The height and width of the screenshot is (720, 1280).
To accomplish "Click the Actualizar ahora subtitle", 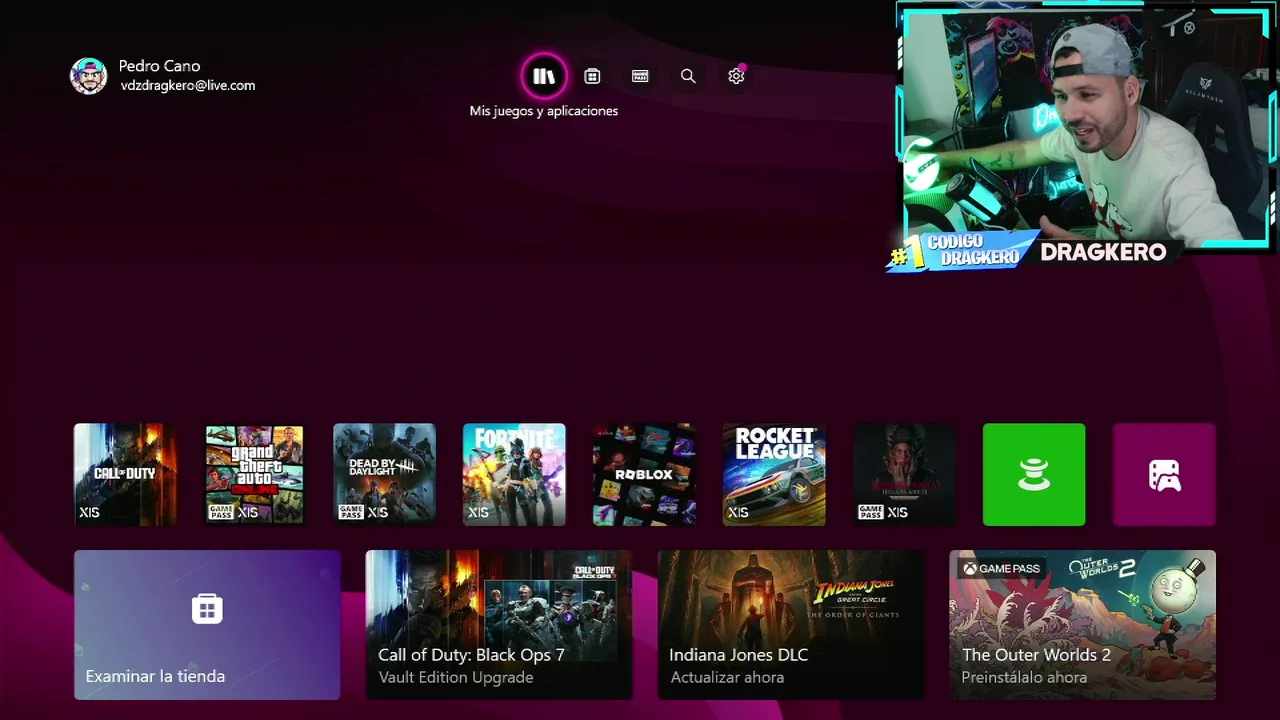I will (727, 678).
